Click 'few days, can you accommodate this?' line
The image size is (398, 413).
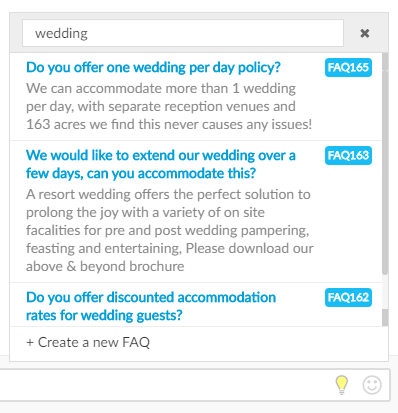[x=141, y=173]
